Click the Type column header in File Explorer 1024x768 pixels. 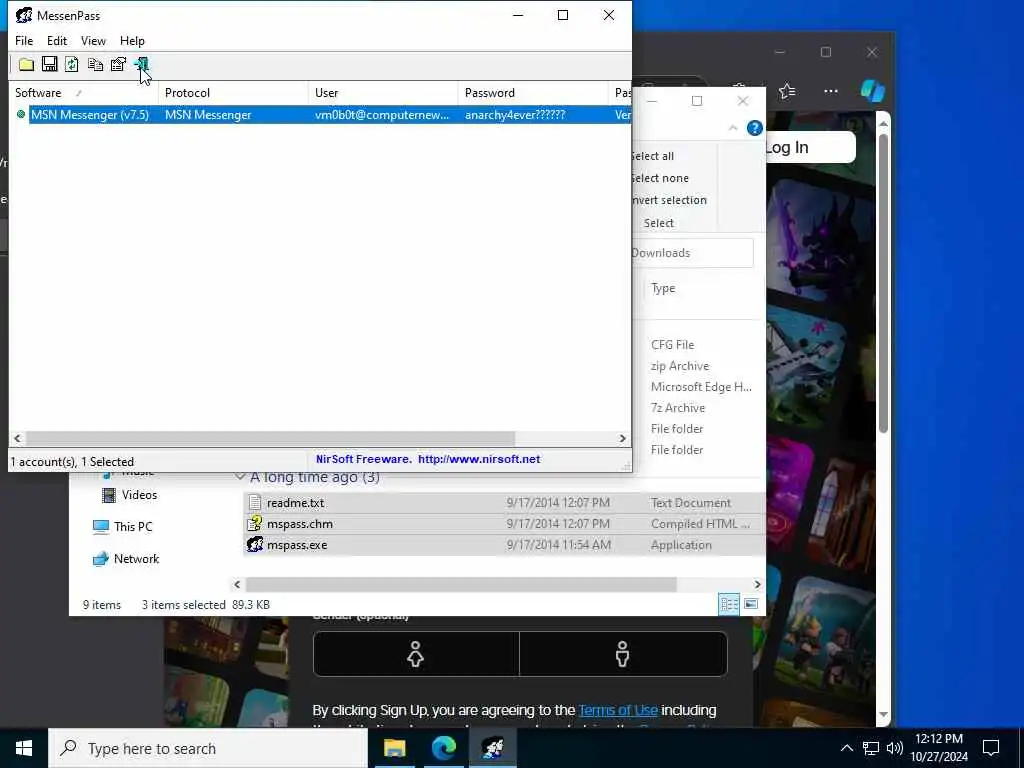[663, 288]
